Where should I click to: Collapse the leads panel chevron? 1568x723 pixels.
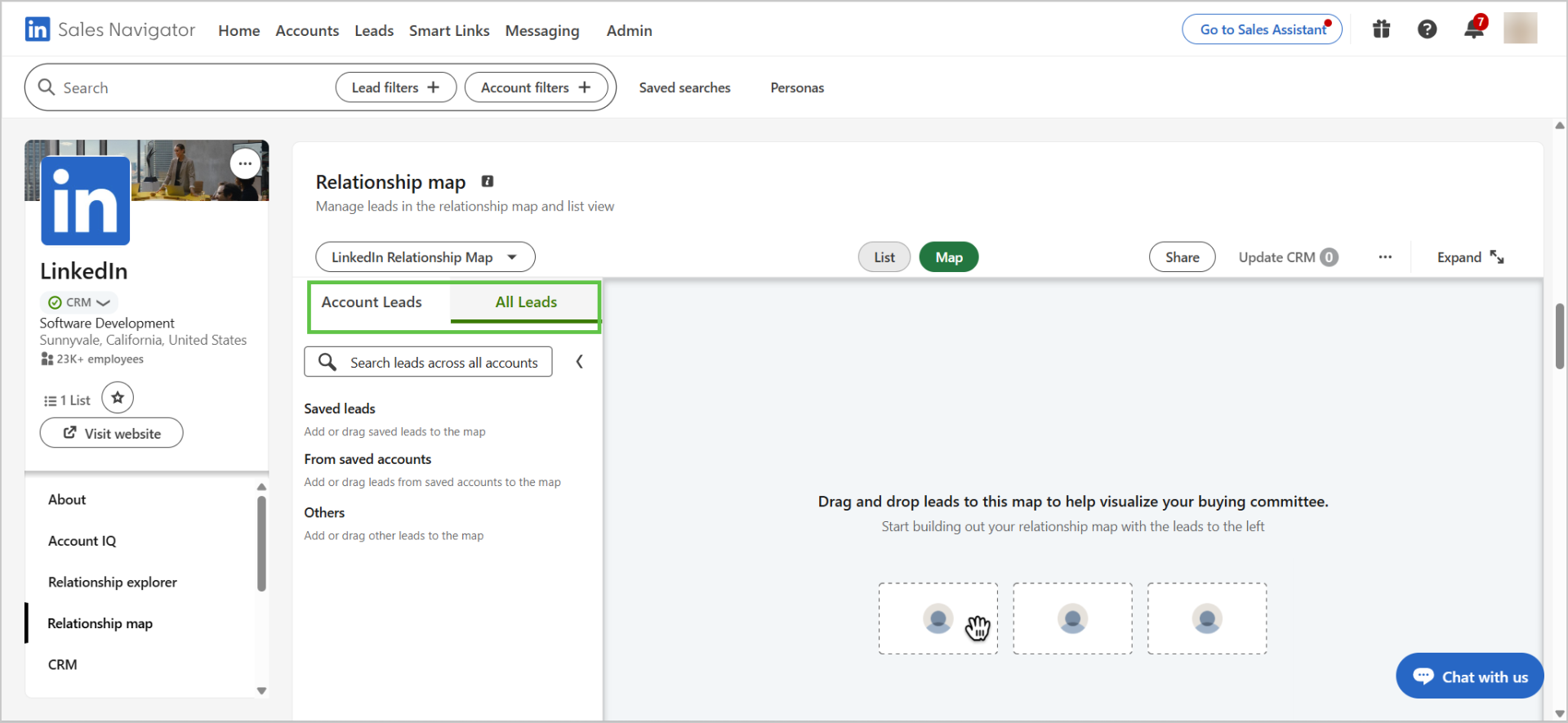pos(579,362)
